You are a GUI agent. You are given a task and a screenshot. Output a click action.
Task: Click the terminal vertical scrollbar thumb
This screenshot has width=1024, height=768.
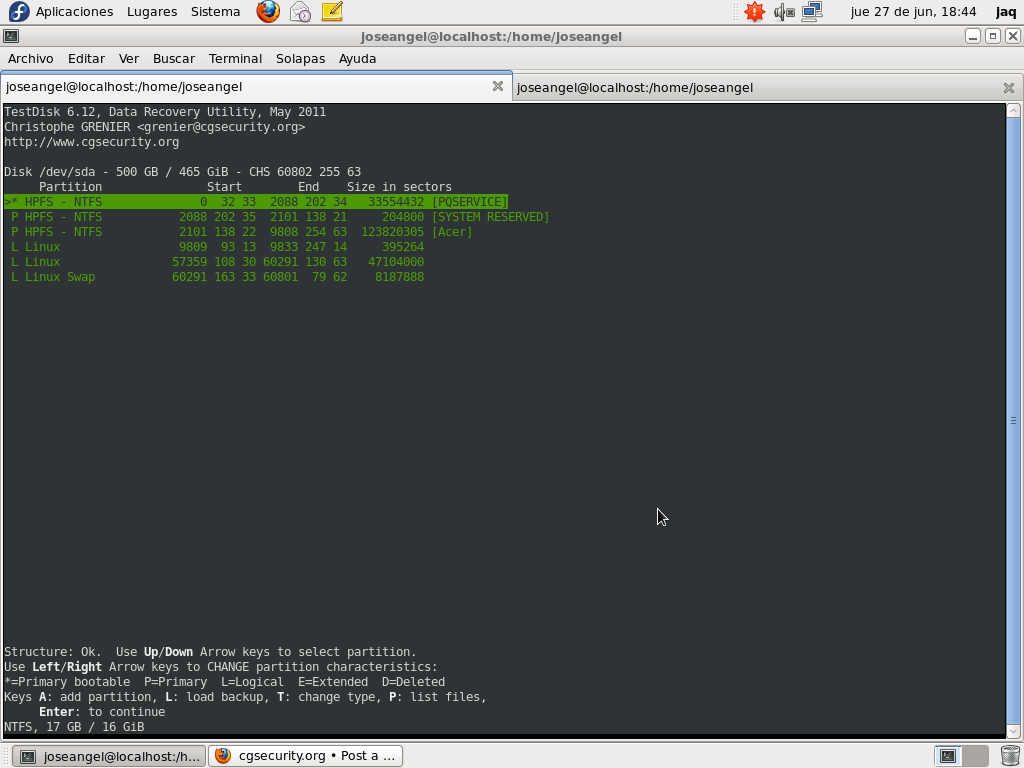tap(1014, 421)
